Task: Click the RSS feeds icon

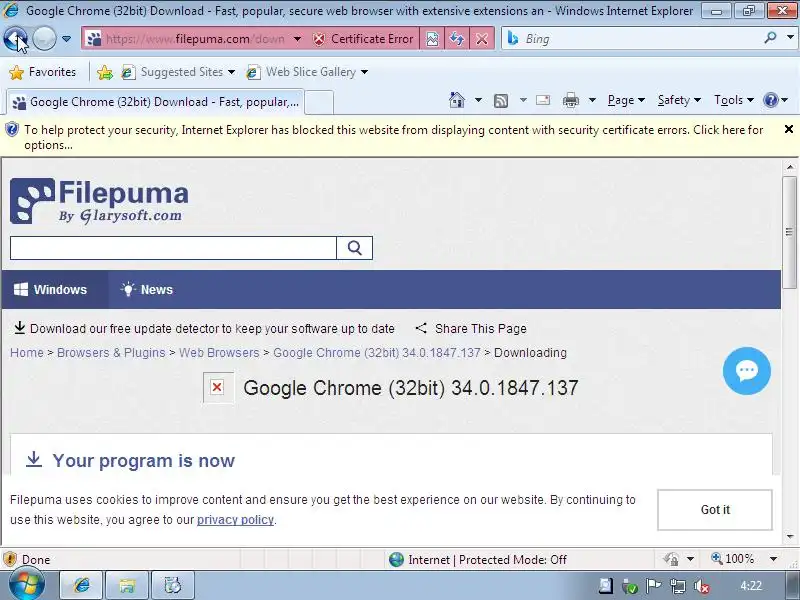Action: [x=501, y=101]
